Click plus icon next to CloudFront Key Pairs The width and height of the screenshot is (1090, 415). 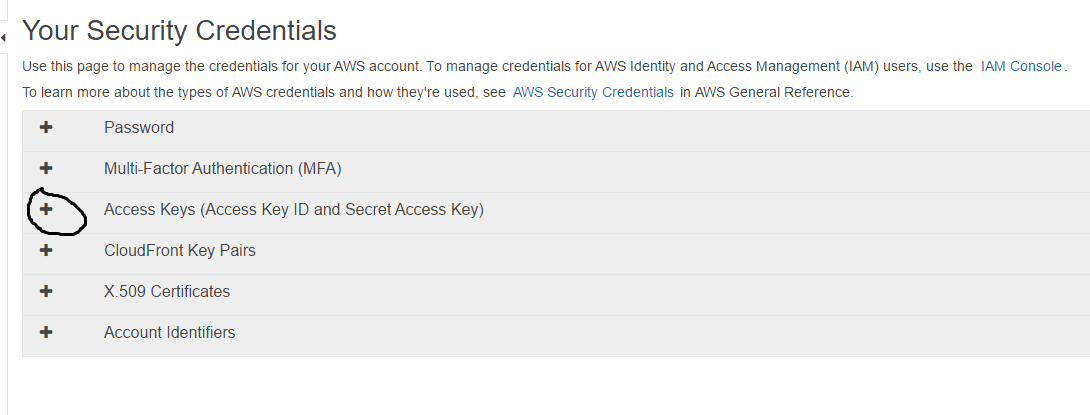[x=46, y=250]
